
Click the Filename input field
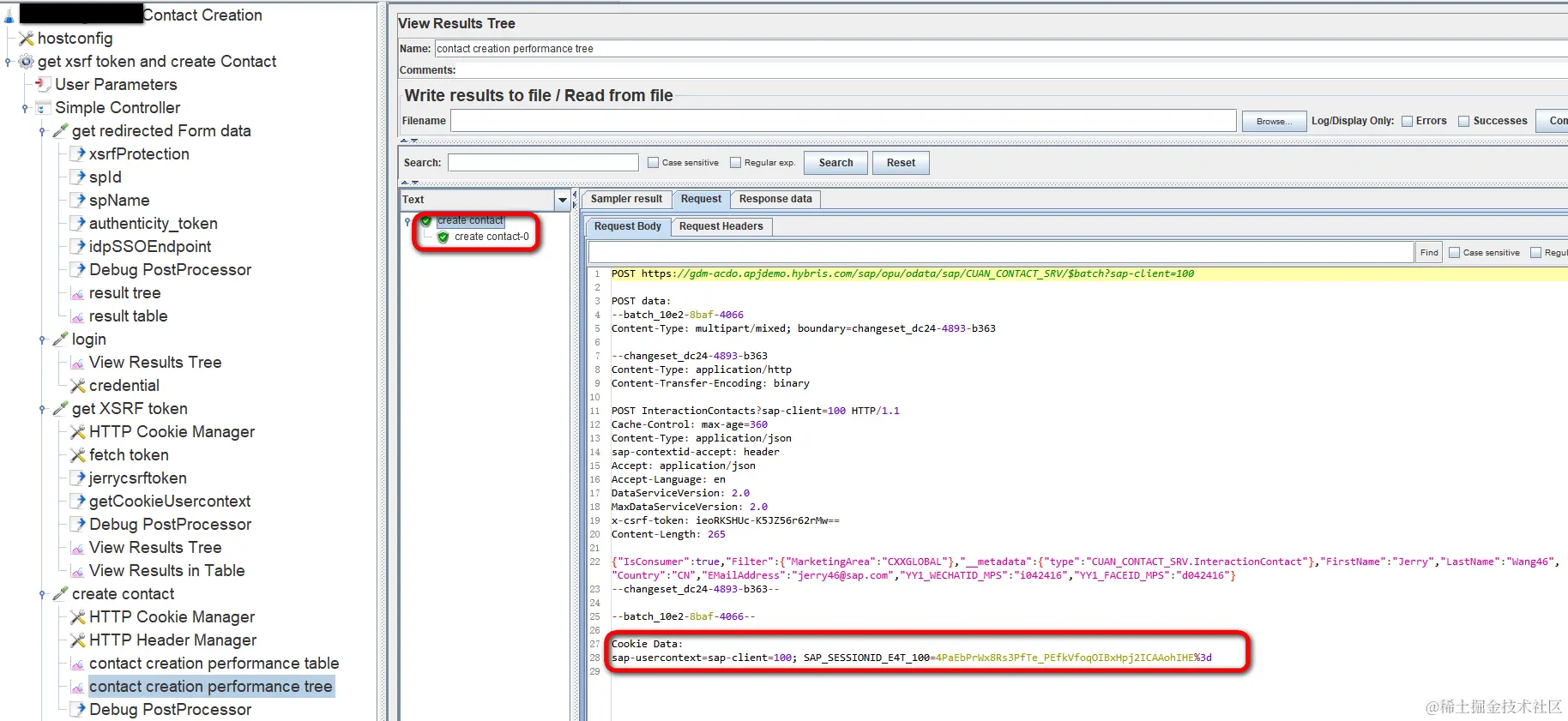pos(843,121)
